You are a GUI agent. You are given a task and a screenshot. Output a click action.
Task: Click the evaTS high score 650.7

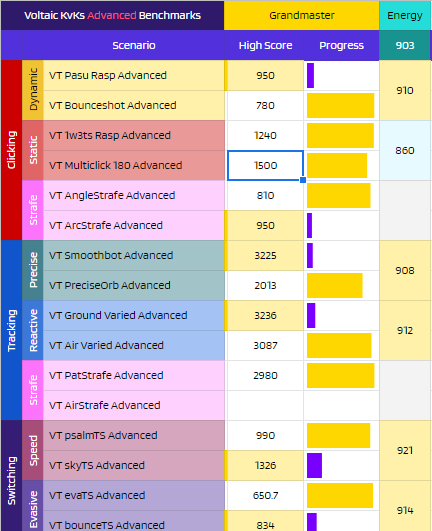265,495
